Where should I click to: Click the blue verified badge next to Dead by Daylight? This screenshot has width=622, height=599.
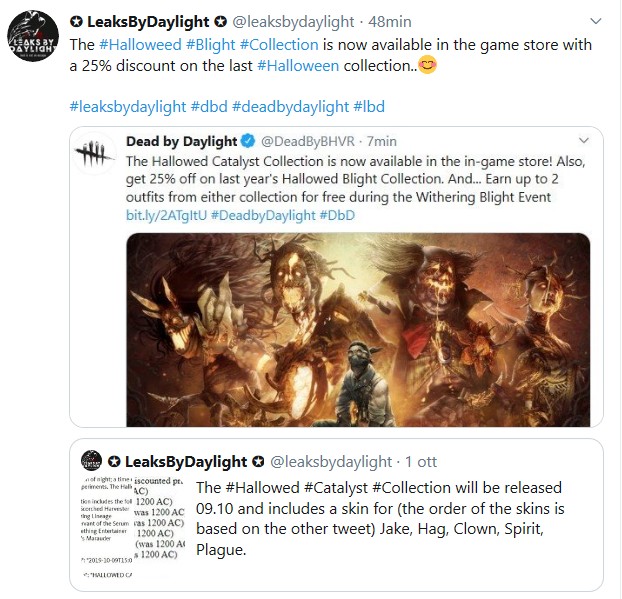(x=248, y=141)
